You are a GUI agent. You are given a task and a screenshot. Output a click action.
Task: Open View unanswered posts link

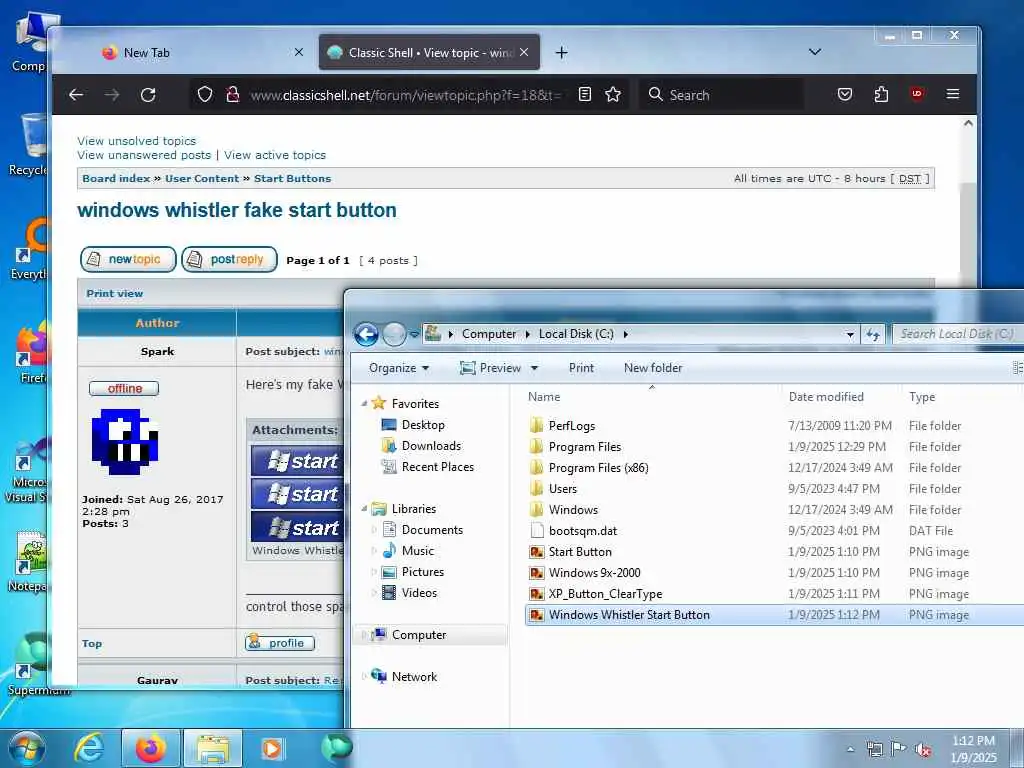(x=144, y=155)
